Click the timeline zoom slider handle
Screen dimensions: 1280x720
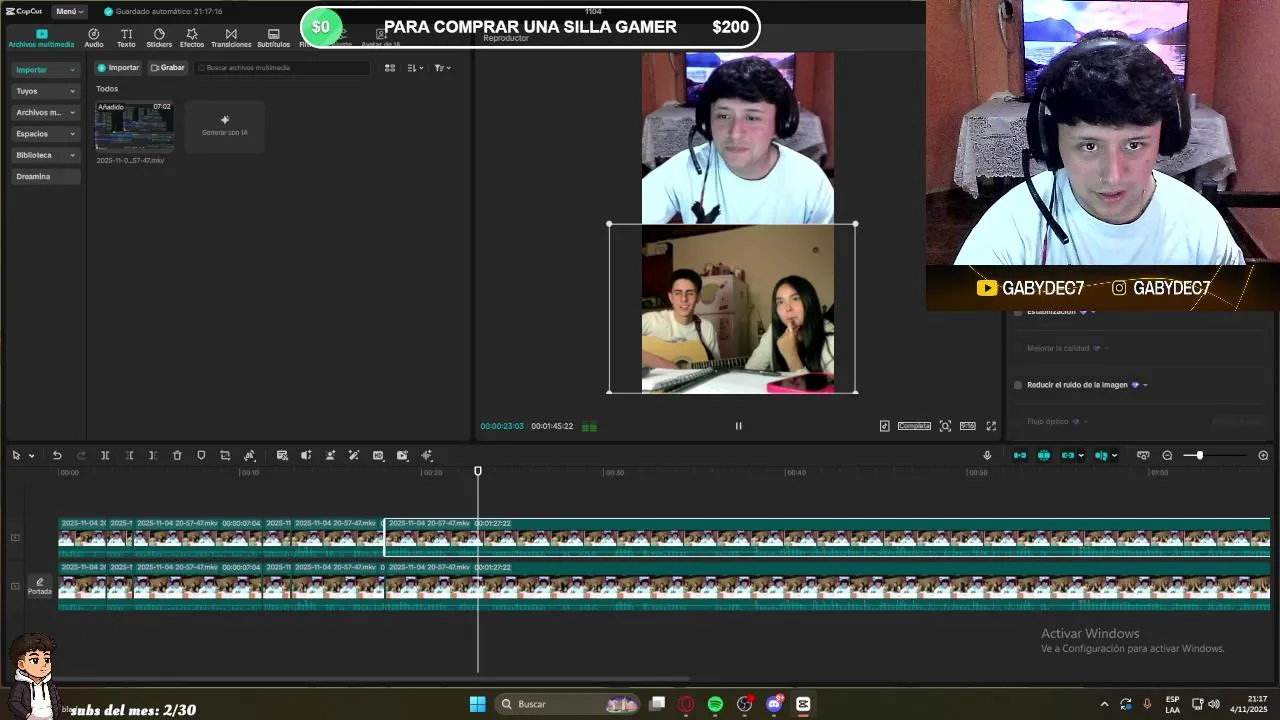coord(1200,456)
